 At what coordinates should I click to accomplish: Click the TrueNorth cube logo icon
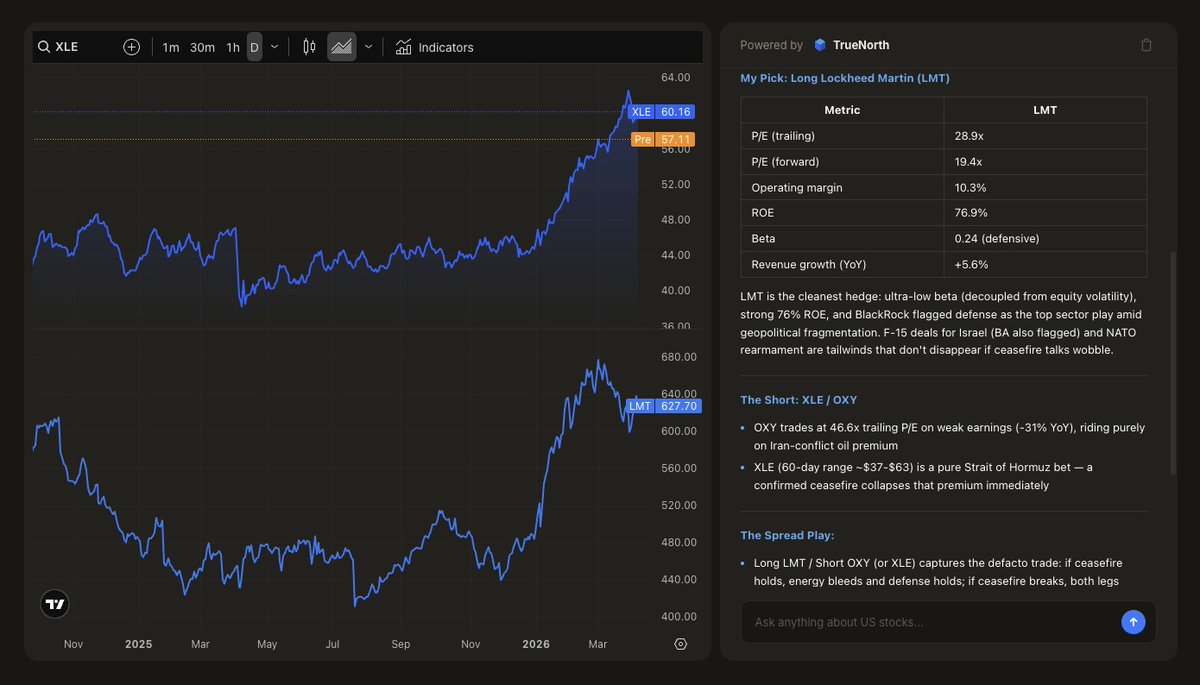[820, 45]
